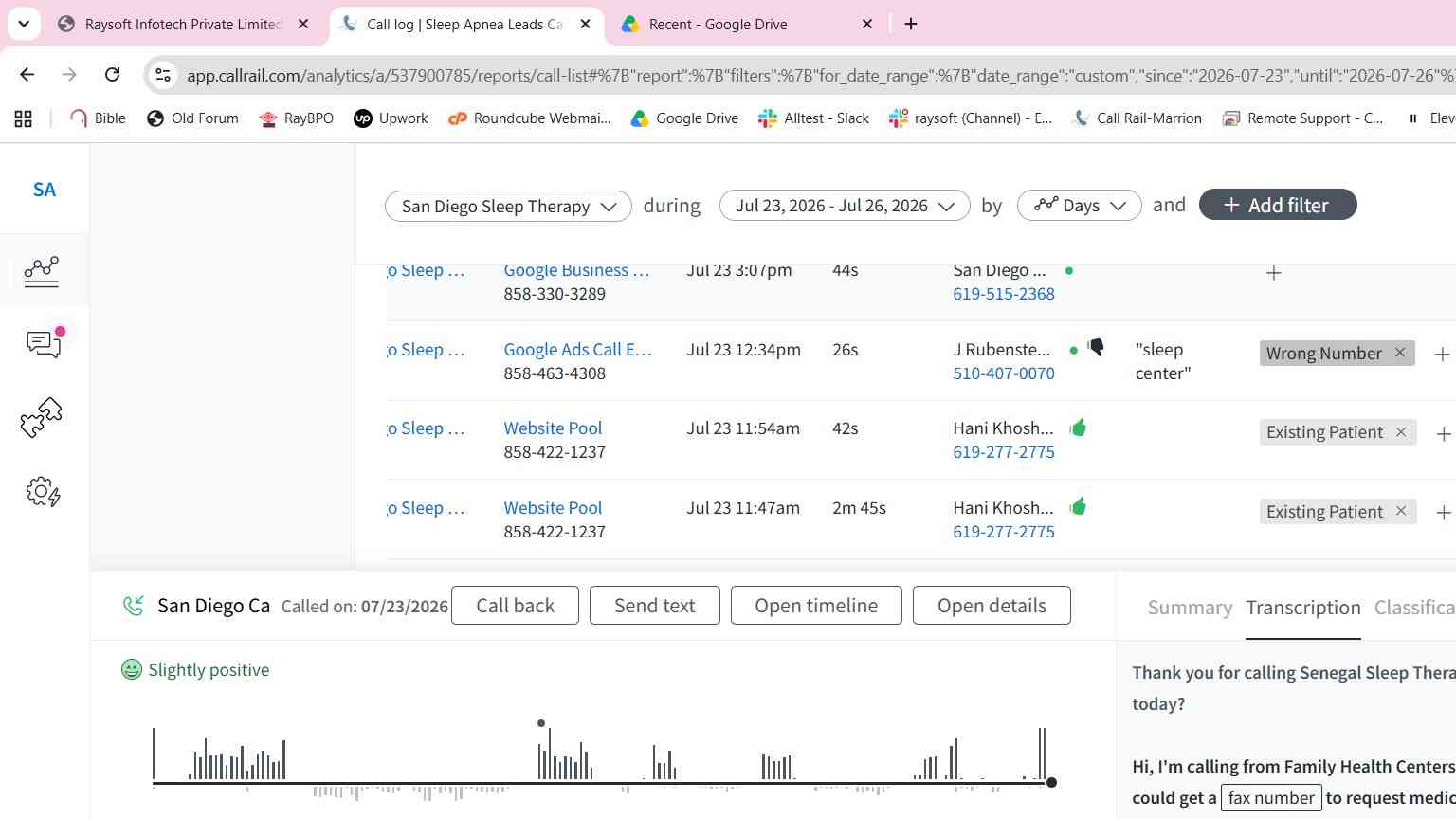Remove the Wrong Number tag
Screen dimensions: 1456x819
1399,353
